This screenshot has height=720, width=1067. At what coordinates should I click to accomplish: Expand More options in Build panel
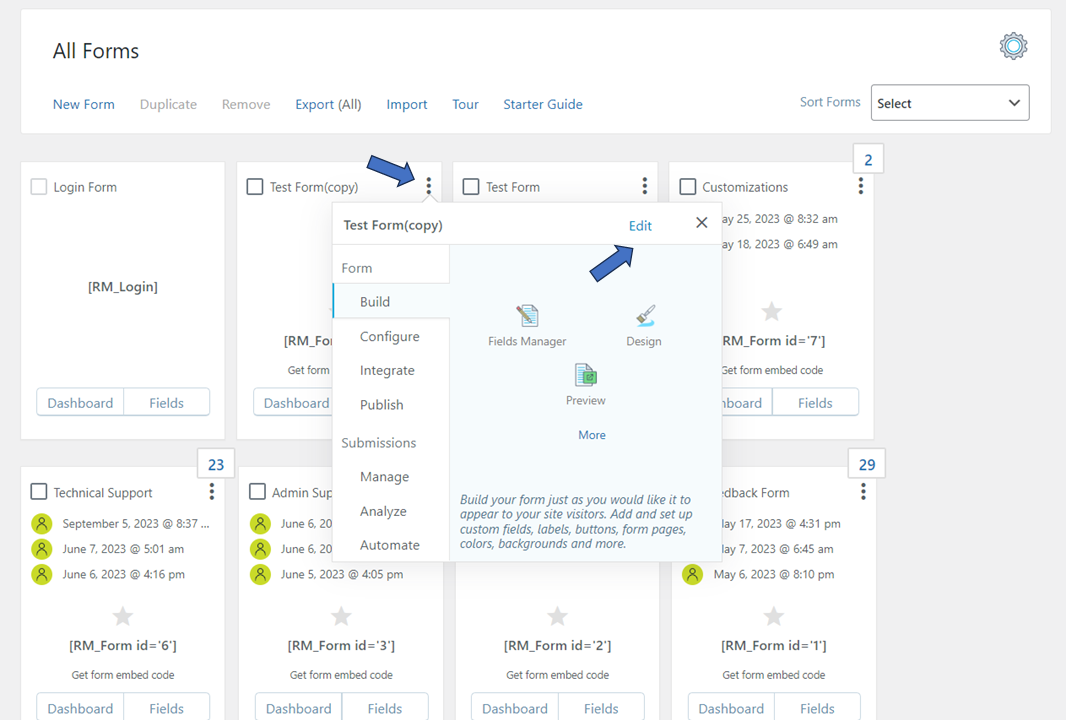tap(592, 435)
